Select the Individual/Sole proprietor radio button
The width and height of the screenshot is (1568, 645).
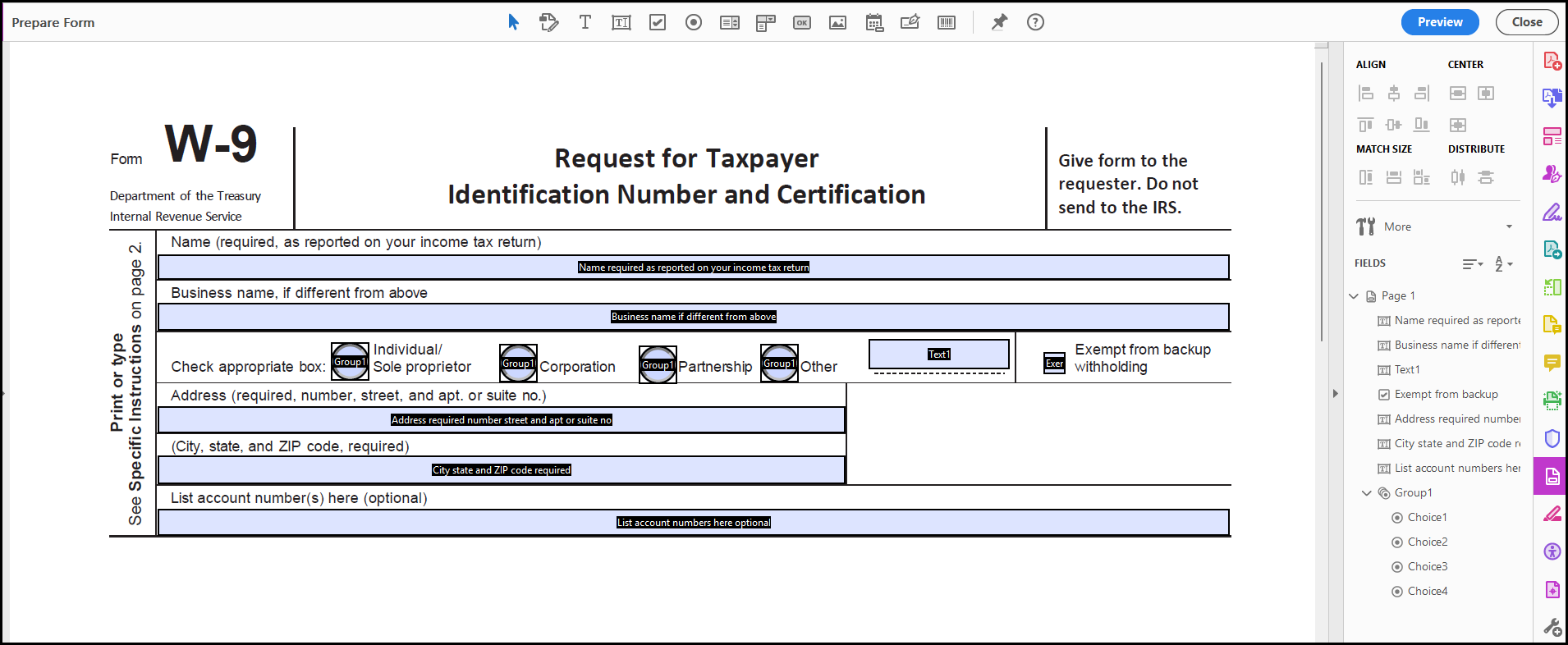(350, 362)
